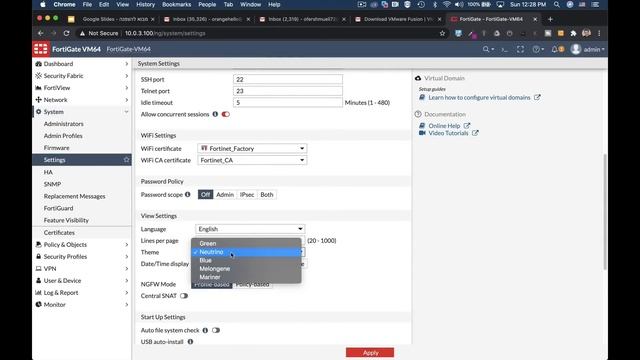Open the Language dropdown

[250, 229]
